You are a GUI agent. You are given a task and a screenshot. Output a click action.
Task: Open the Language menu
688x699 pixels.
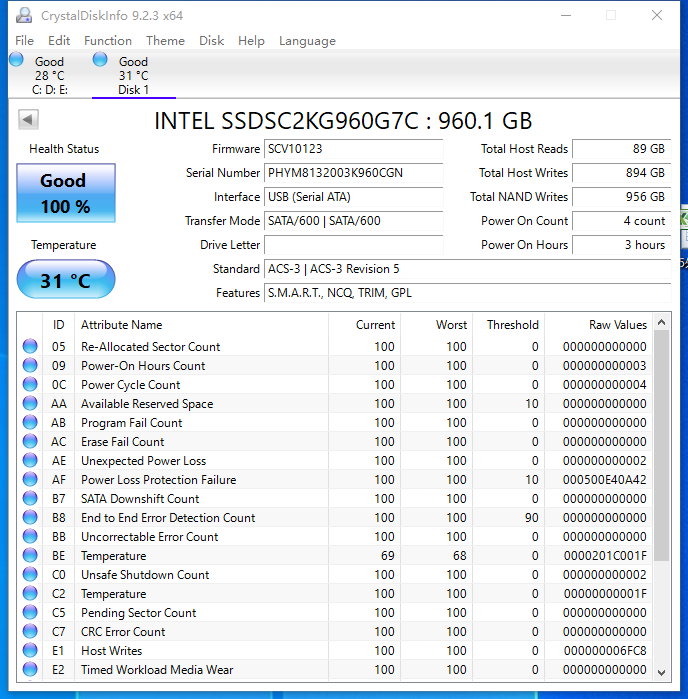point(307,41)
